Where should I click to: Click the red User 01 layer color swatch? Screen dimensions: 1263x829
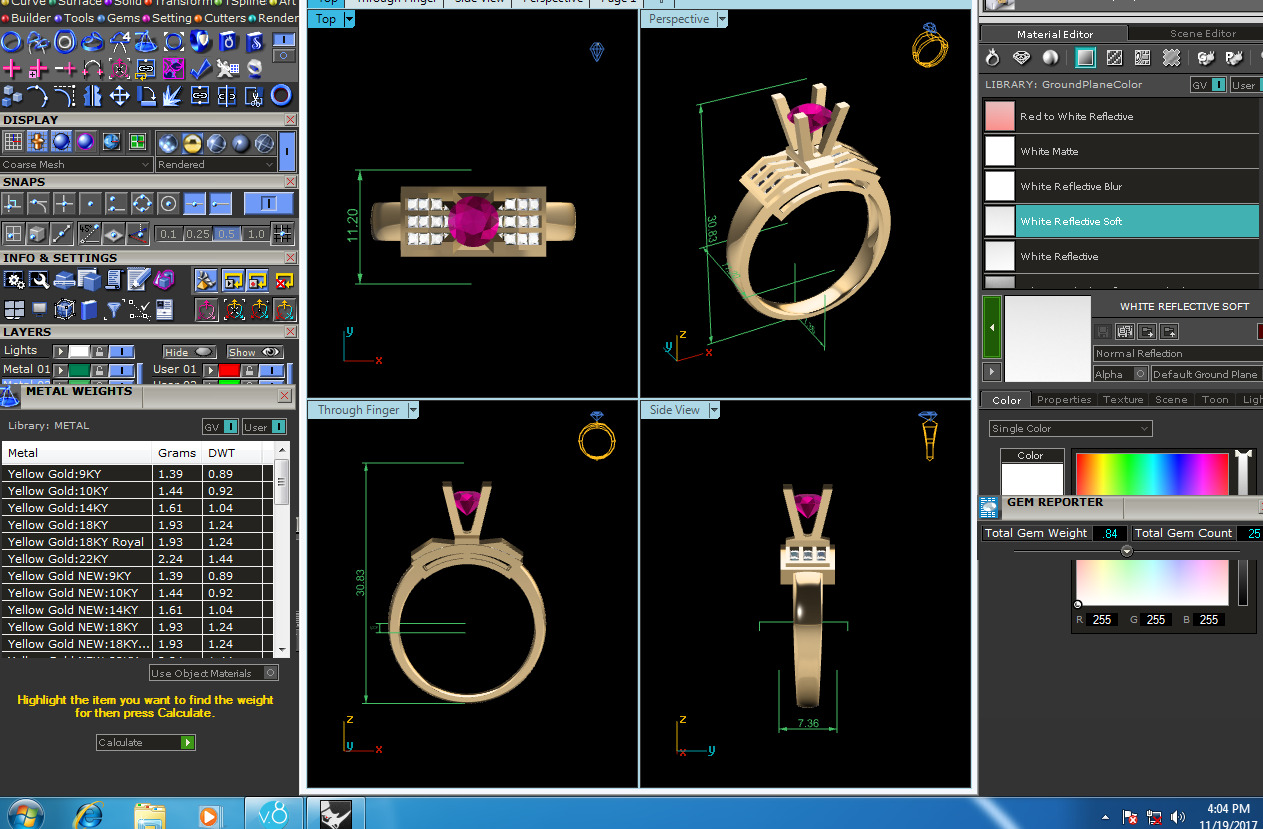pos(229,370)
